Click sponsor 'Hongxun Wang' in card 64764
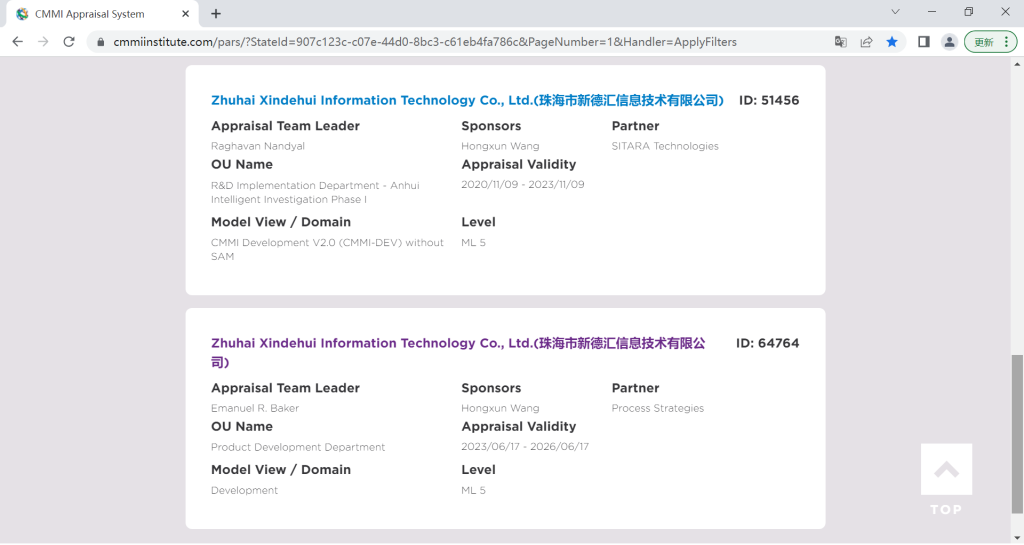This screenshot has width=1024, height=545. tap(500, 408)
